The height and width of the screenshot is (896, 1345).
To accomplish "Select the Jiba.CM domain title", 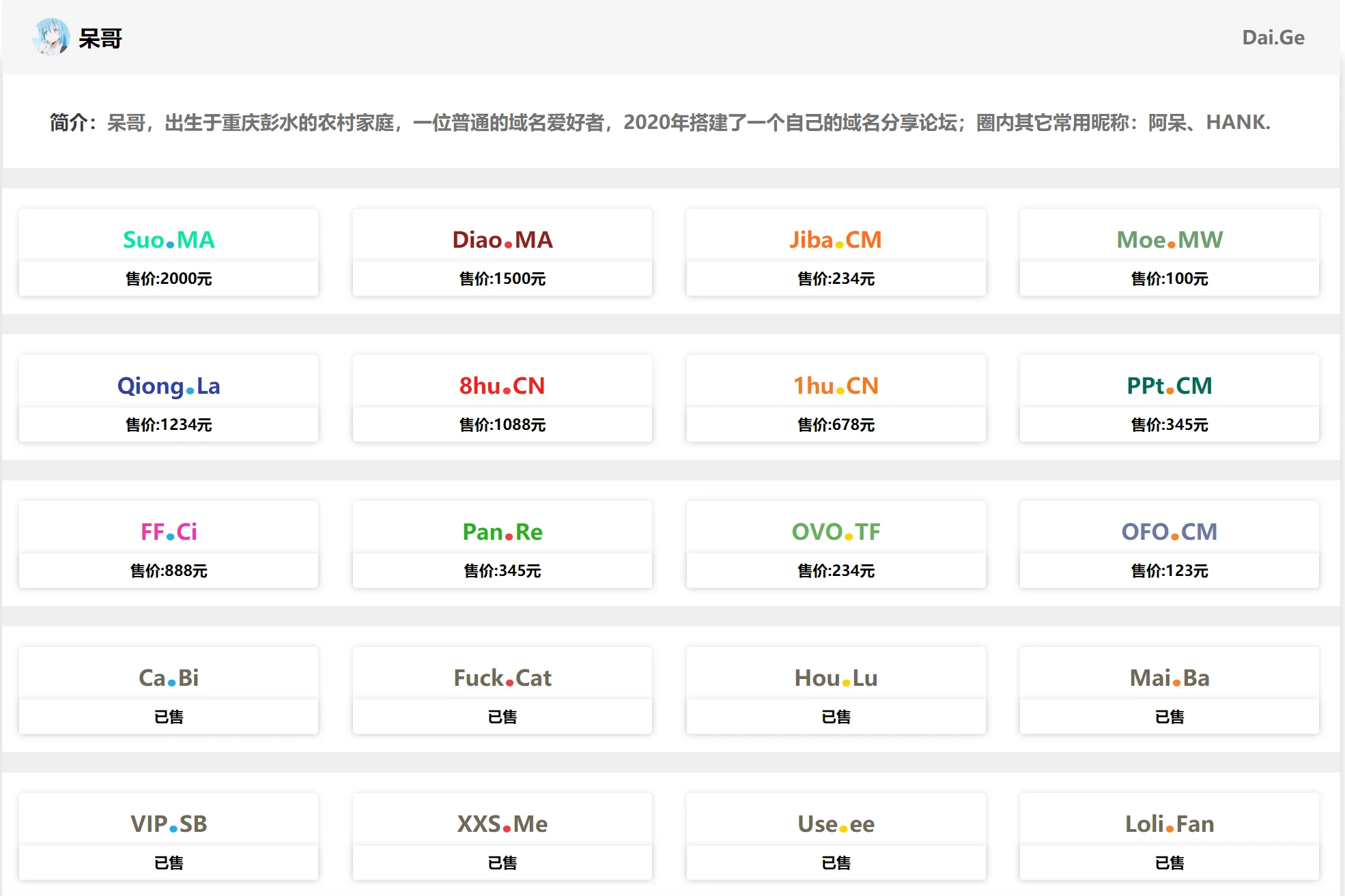I will pyautogui.click(x=836, y=240).
